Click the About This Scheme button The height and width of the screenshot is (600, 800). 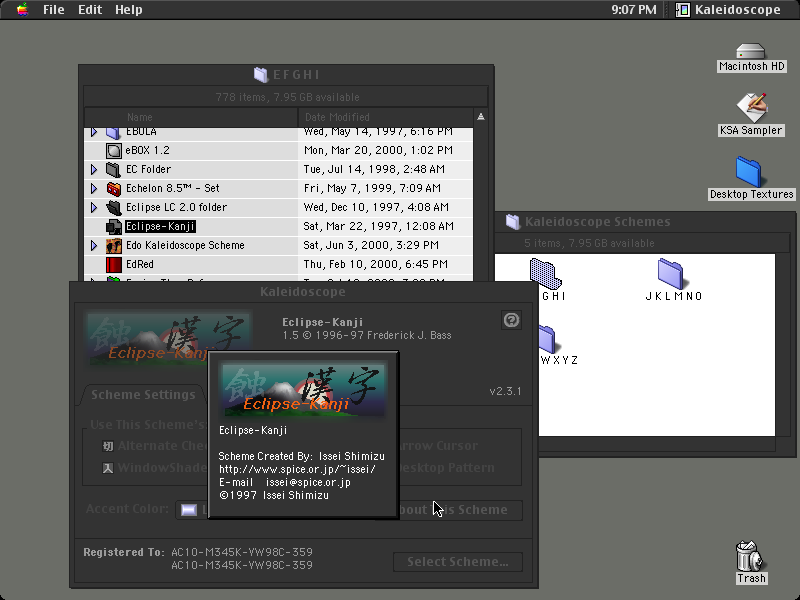tap(461, 510)
